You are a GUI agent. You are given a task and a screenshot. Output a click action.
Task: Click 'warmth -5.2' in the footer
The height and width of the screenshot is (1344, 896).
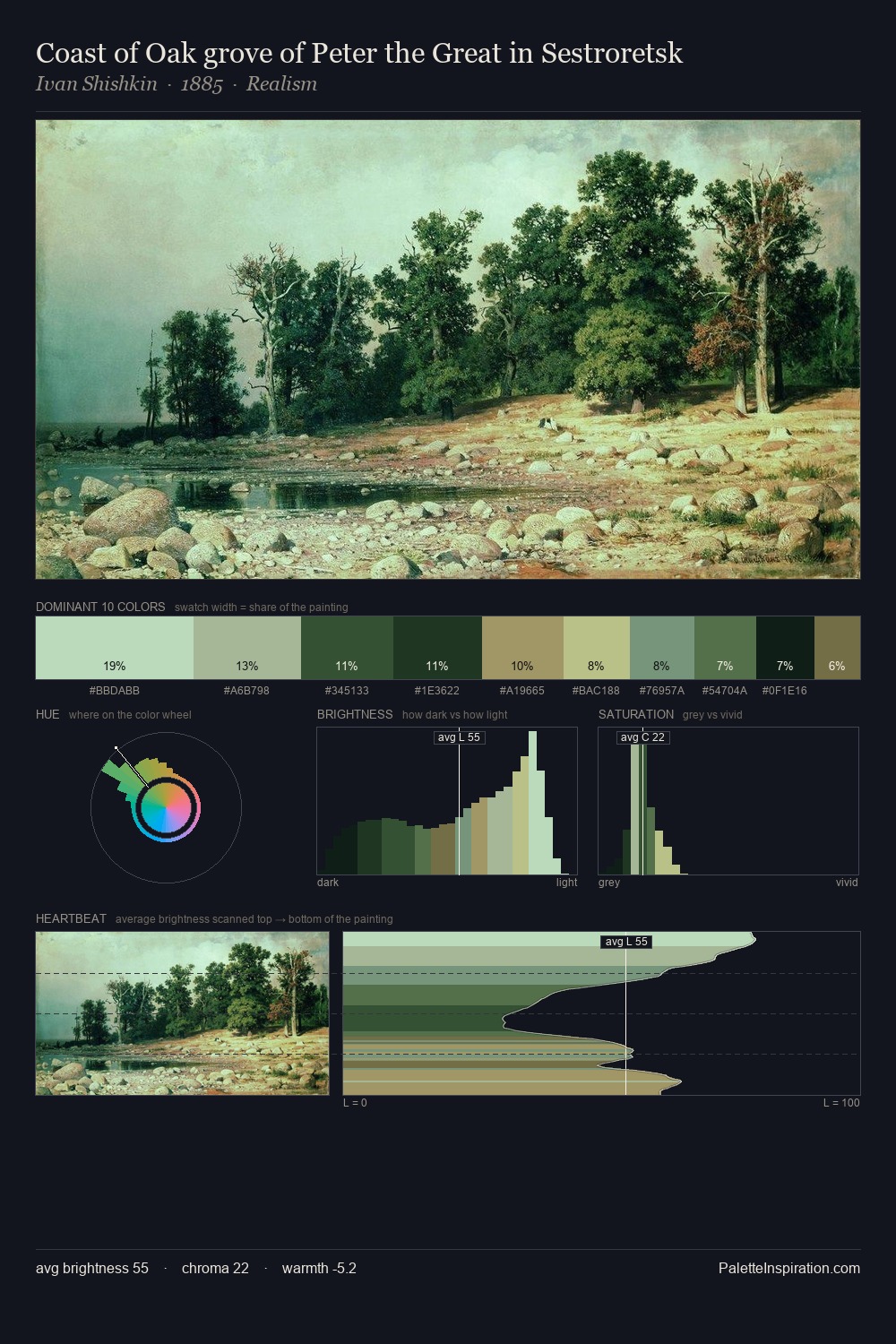(319, 1269)
